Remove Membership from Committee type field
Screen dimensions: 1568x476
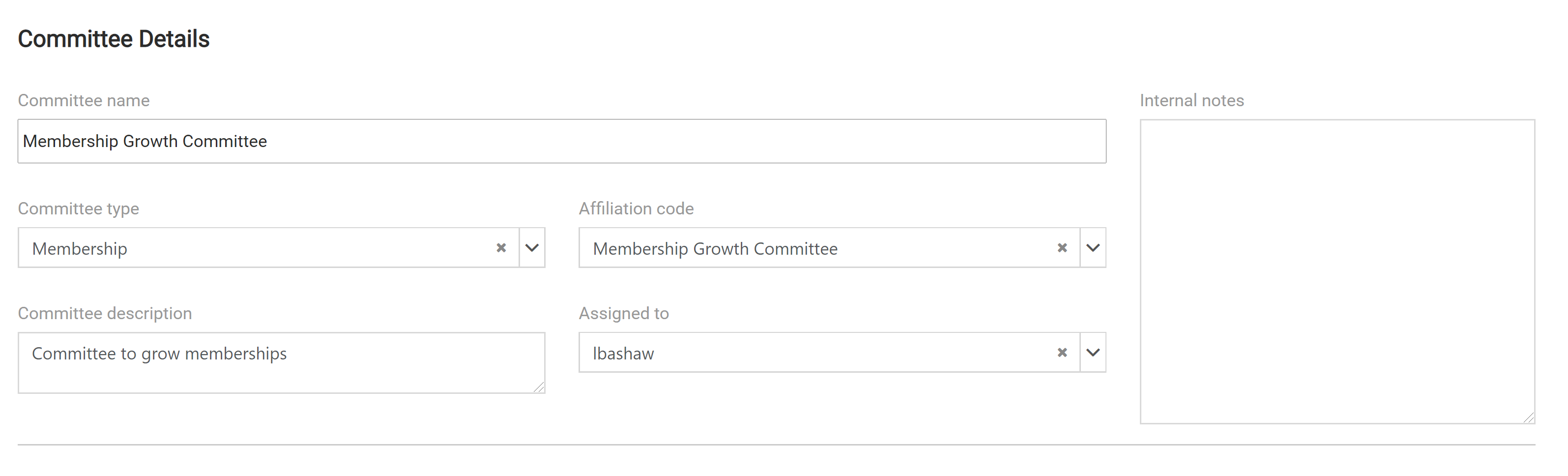501,248
